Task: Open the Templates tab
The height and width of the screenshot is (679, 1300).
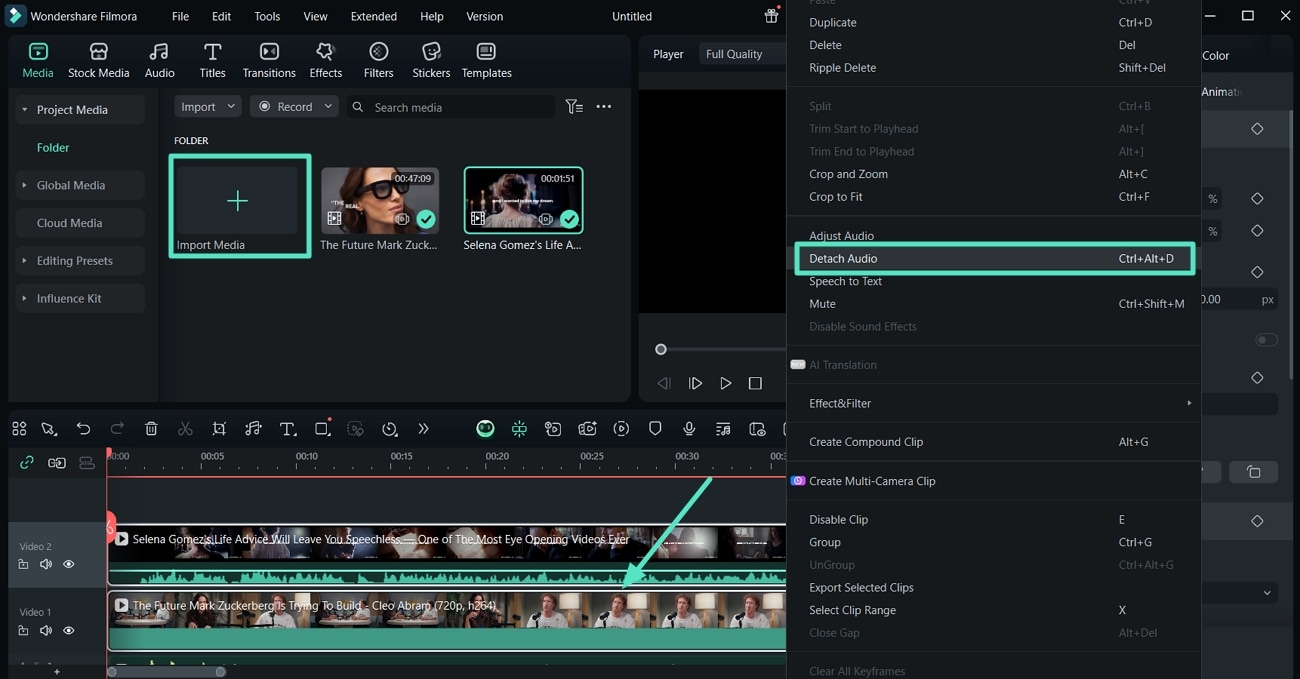Action: pyautogui.click(x=486, y=61)
